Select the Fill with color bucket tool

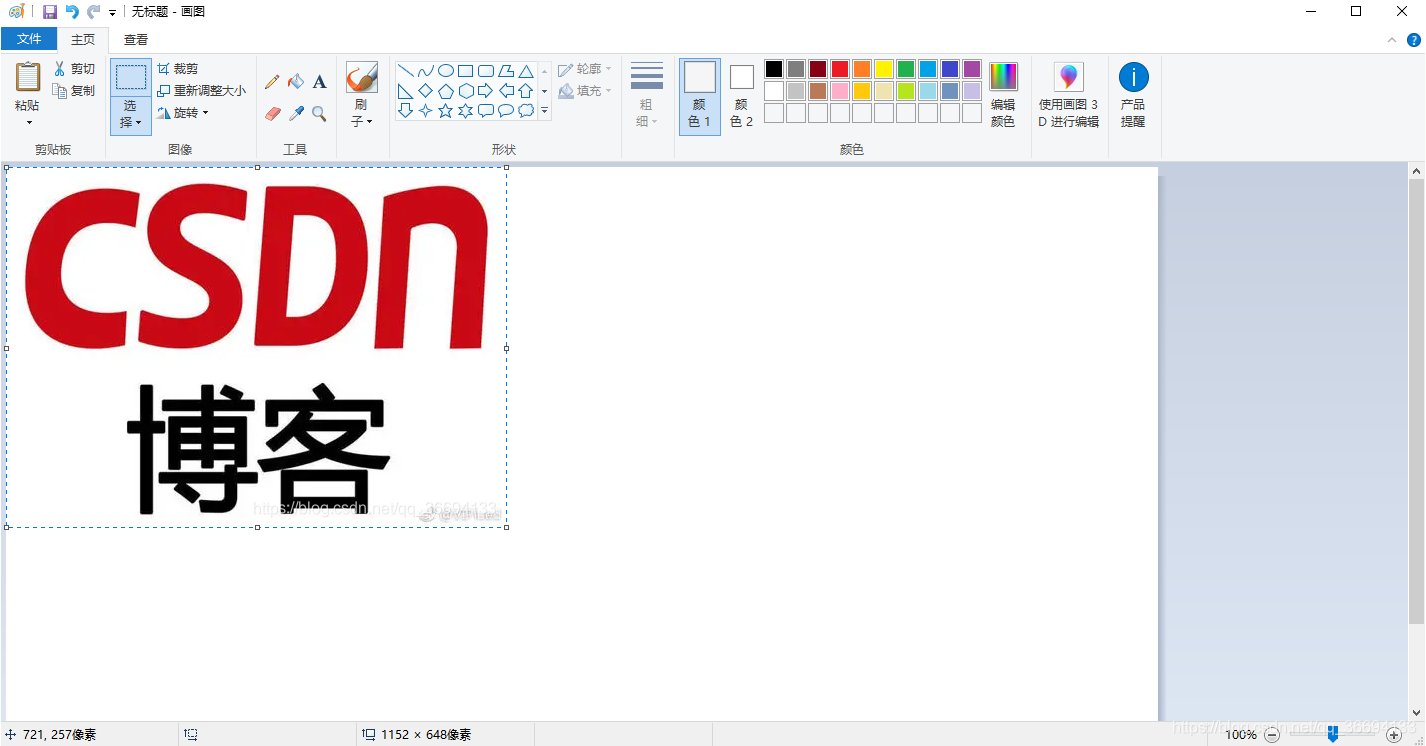(296, 82)
